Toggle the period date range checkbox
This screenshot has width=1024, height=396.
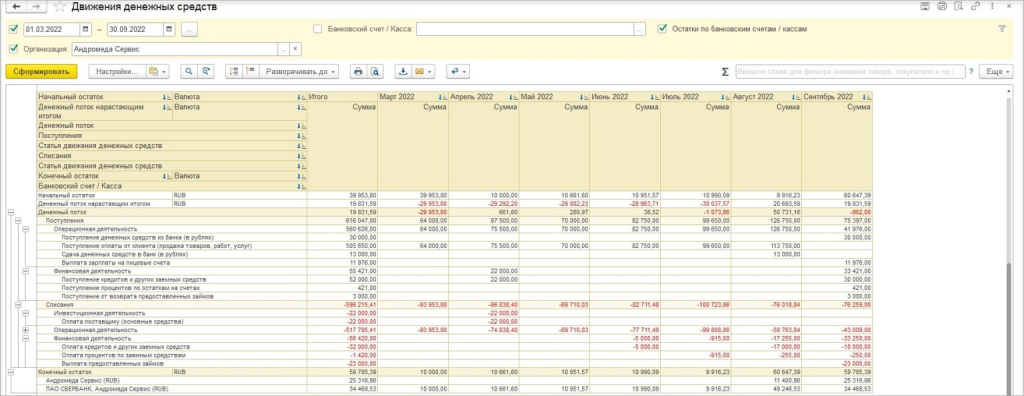14,29
